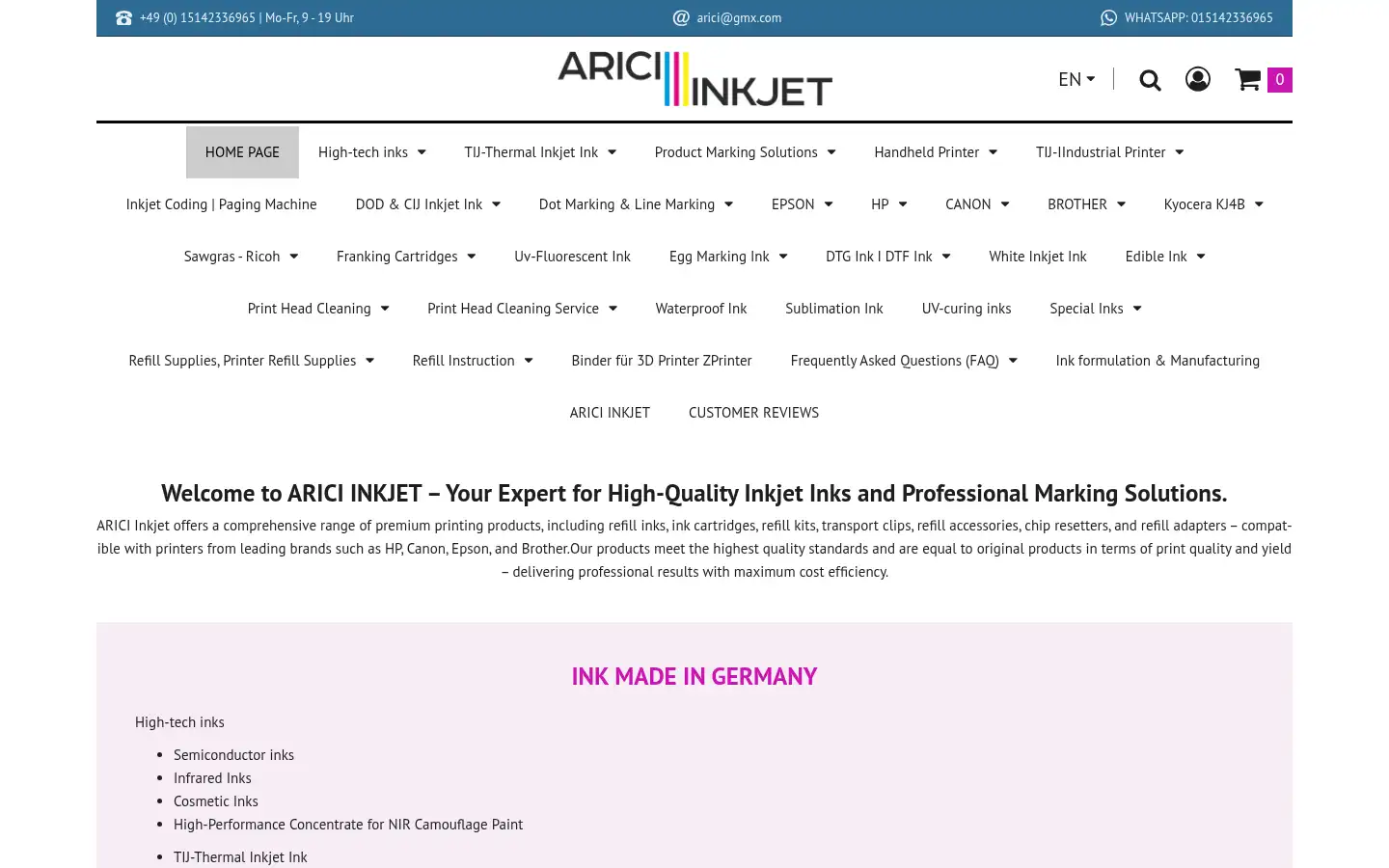Image resolution: width=1389 pixels, height=868 pixels.
Task: Expand TIJ-IIndustrial Printer arrow
Action: [x=1179, y=152]
